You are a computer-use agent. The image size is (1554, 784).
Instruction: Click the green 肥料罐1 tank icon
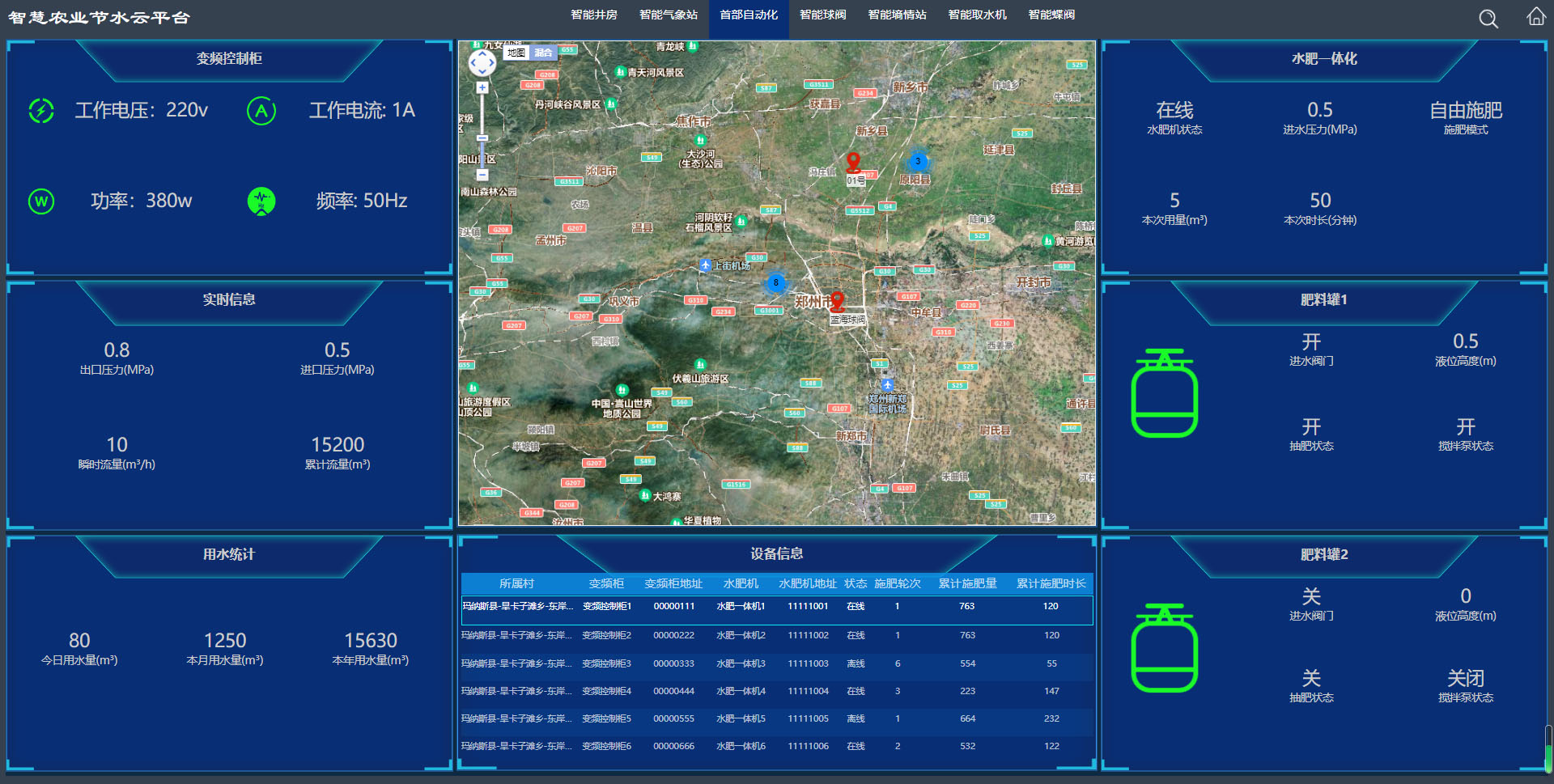(1164, 393)
